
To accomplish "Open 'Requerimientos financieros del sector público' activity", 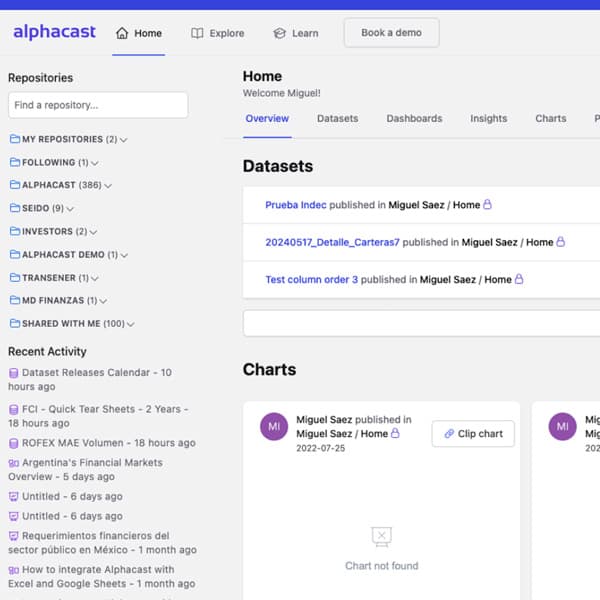I will 102,543.
